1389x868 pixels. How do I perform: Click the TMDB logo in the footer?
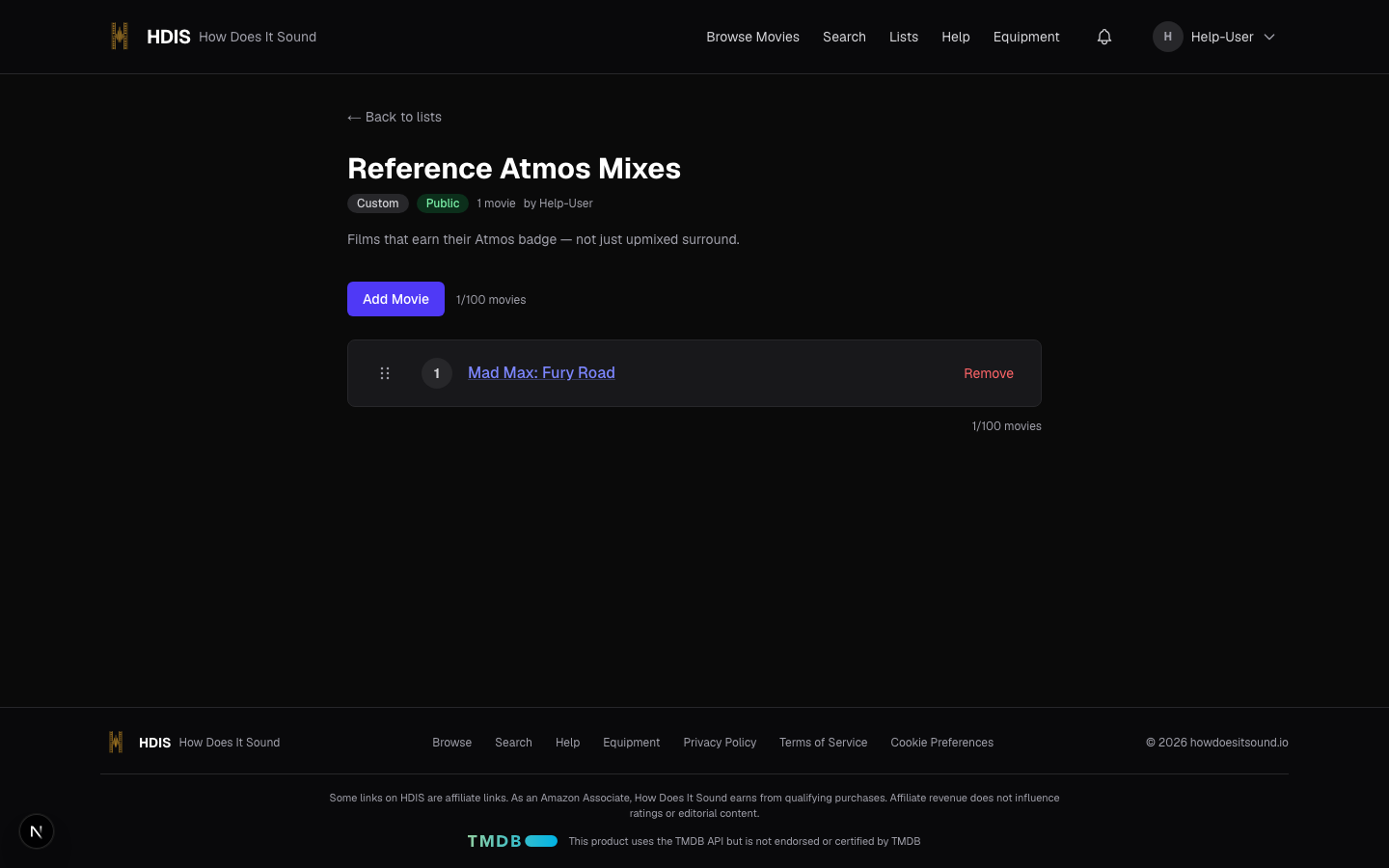(x=512, y=841)
